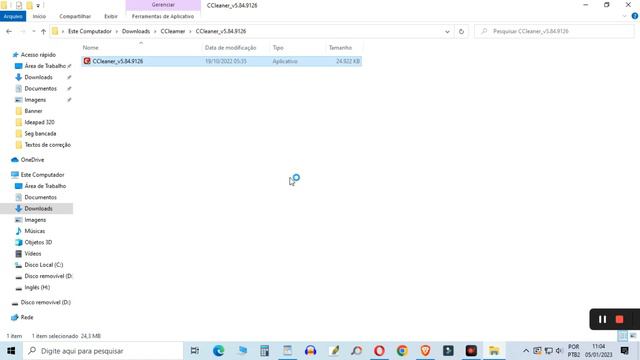
Task: Expand address bar history dropdown
Action: [447, 31]
